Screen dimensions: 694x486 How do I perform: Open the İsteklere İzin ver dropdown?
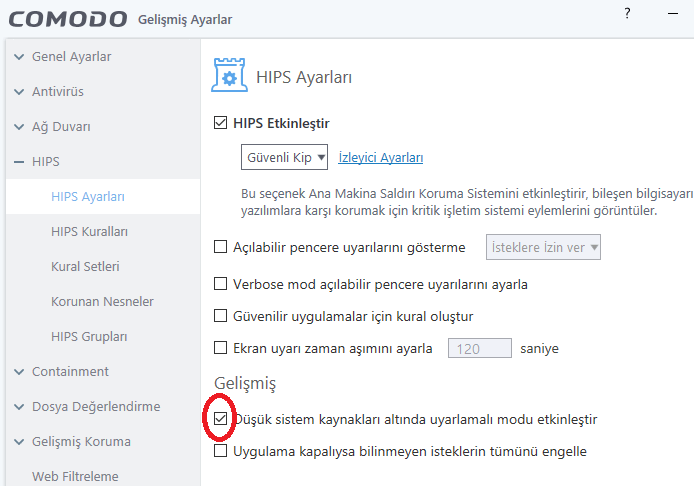tap(542, 247)
